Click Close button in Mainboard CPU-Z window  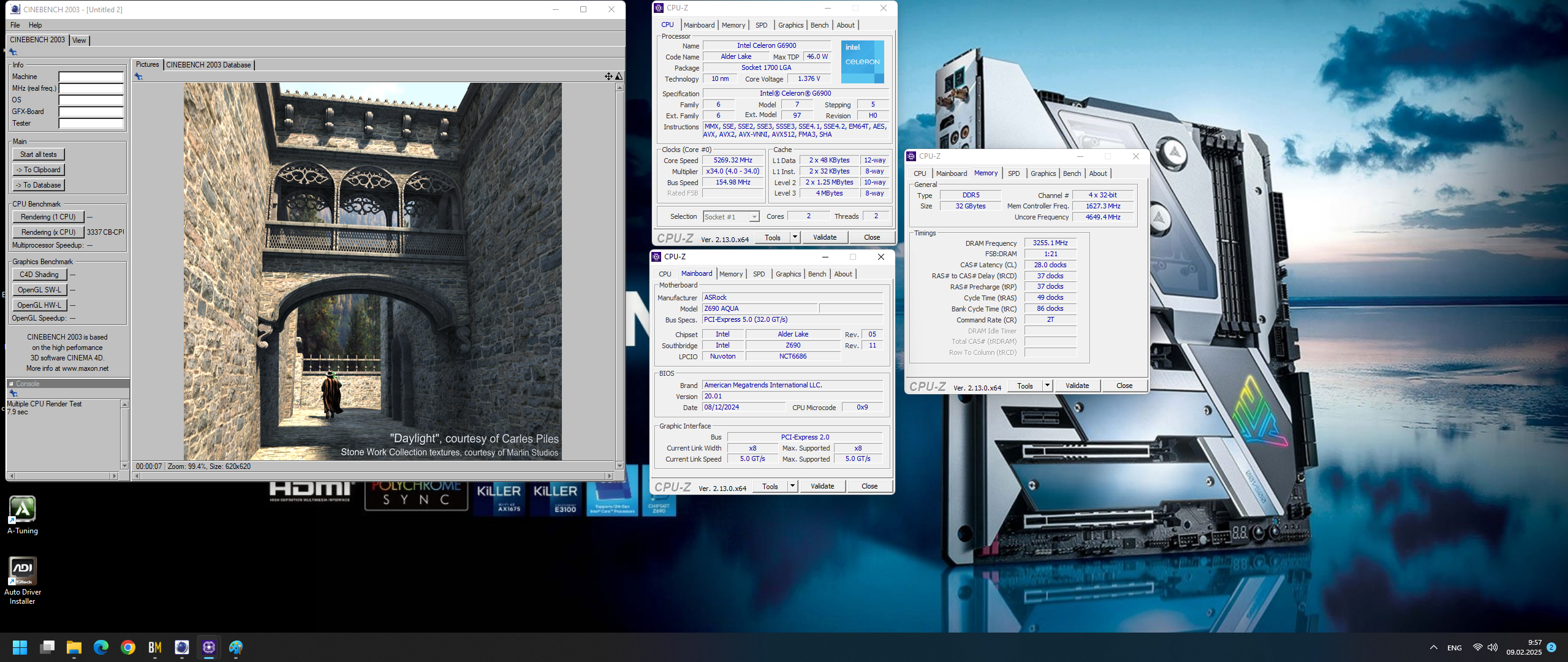tap(869, 486)
